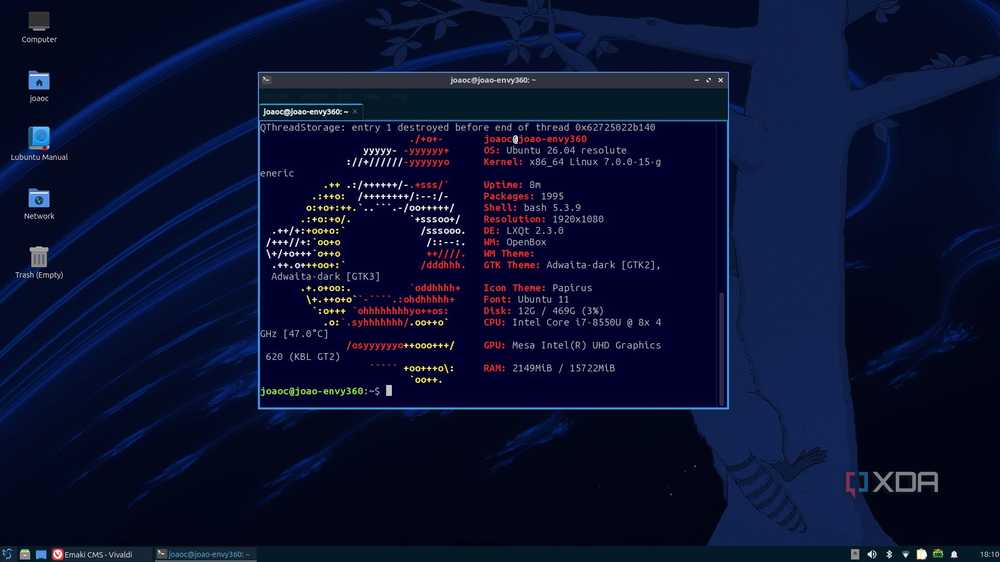Click the 'Uptime: 8m' line
The image size is (1000, 562).
(512, 185)
